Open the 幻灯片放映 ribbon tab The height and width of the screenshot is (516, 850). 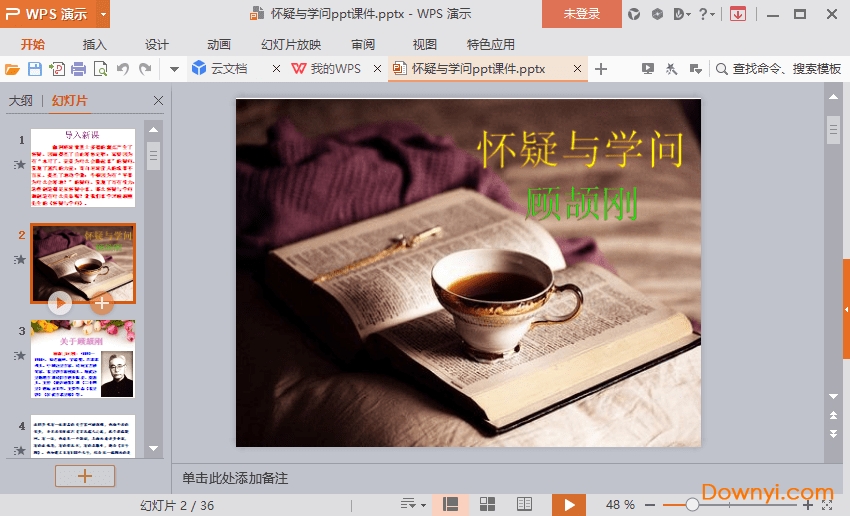[x=291, y=44]
